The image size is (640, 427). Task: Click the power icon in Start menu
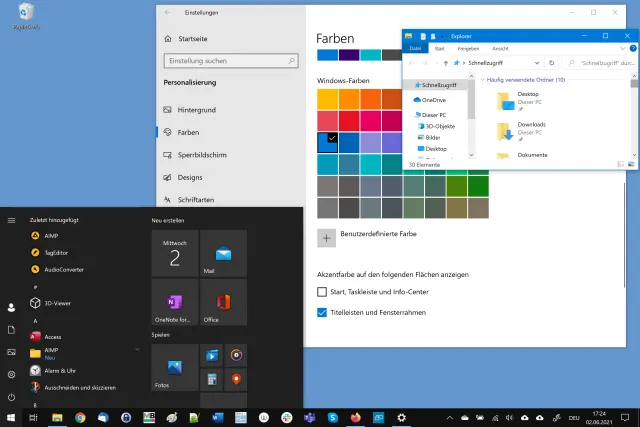tap(11, 396)
